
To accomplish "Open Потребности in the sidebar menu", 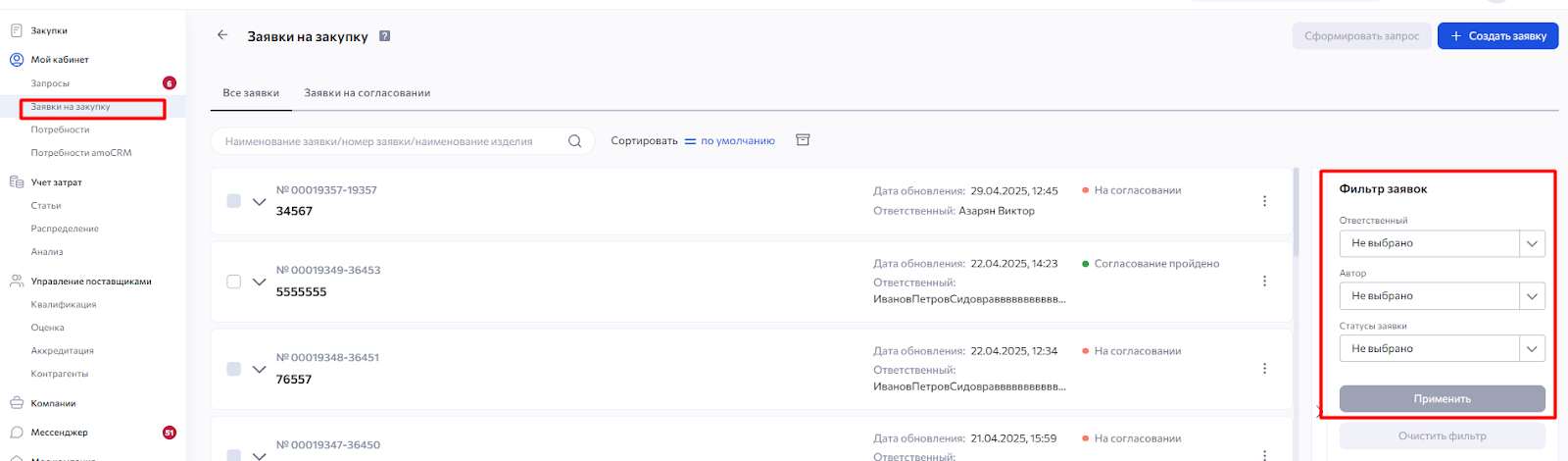I will click(x=60, y=129).
